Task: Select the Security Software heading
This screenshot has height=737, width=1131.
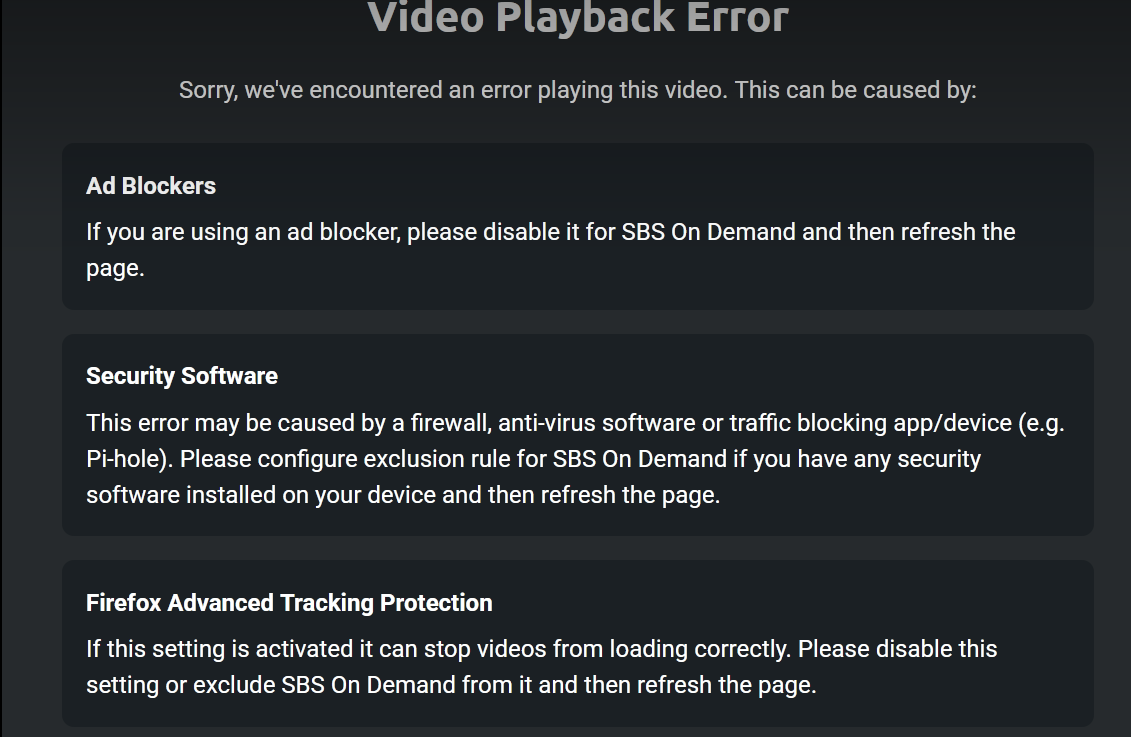Action: (x=182, y=376)
